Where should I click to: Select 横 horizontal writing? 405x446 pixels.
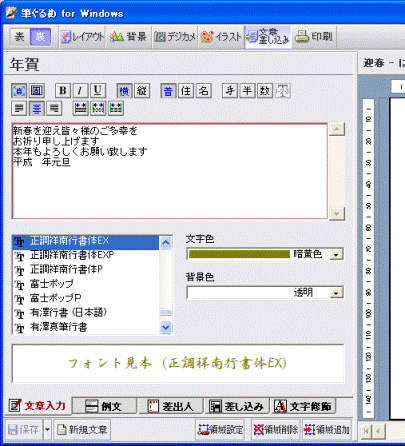(x=124, y=91)
